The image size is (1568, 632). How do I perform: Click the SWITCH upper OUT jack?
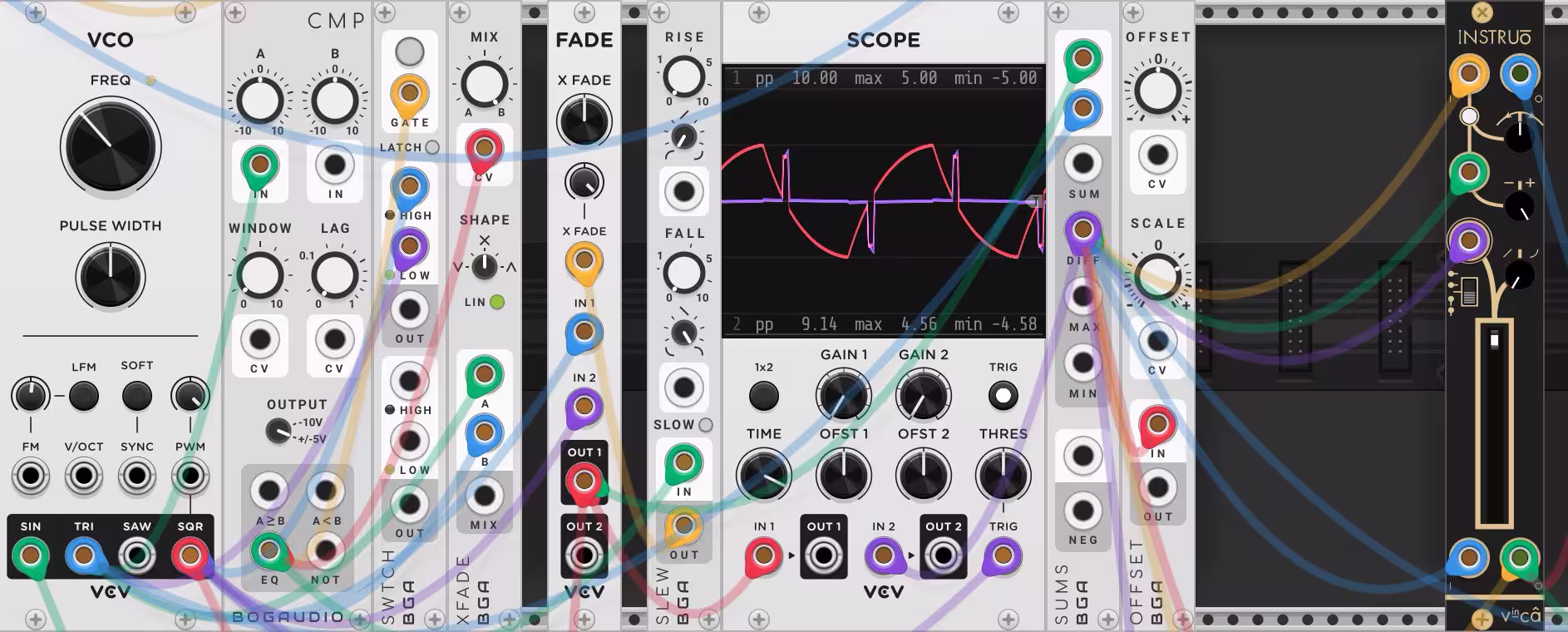409,309
